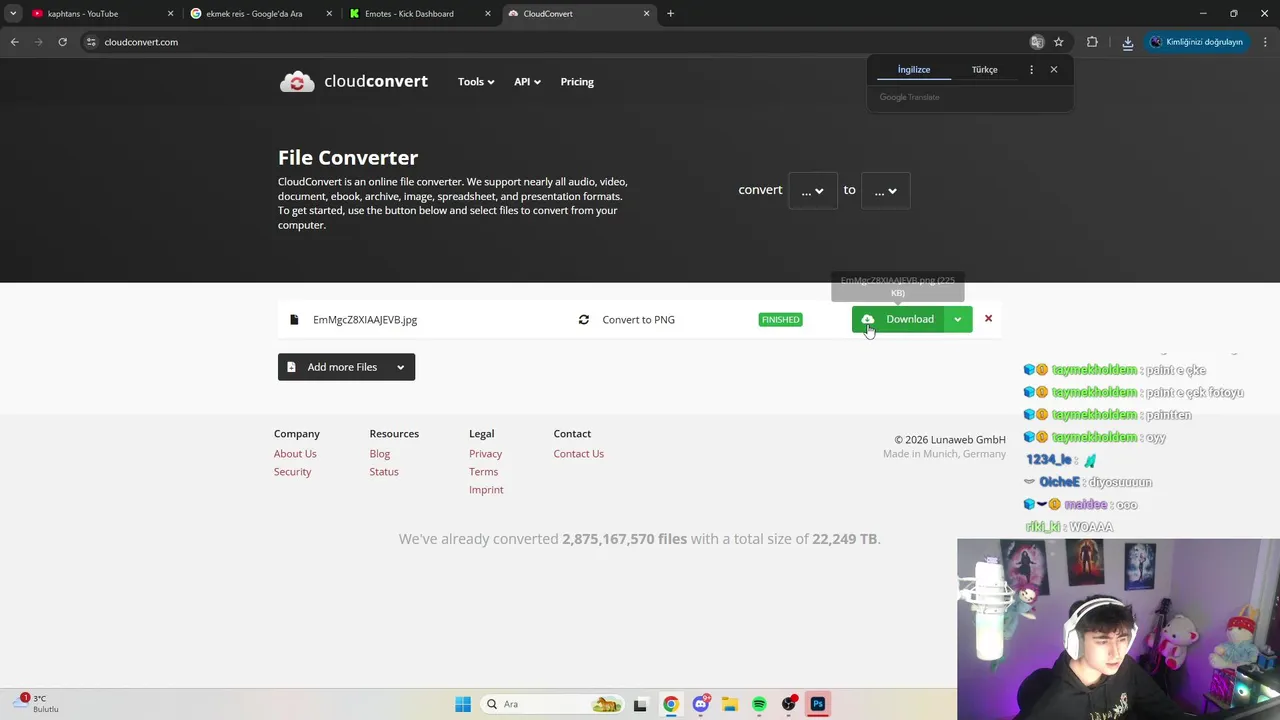This screenshot has height=720, width=1280.
Task: Open the Terms link
Action: click(x=483, y=472)
